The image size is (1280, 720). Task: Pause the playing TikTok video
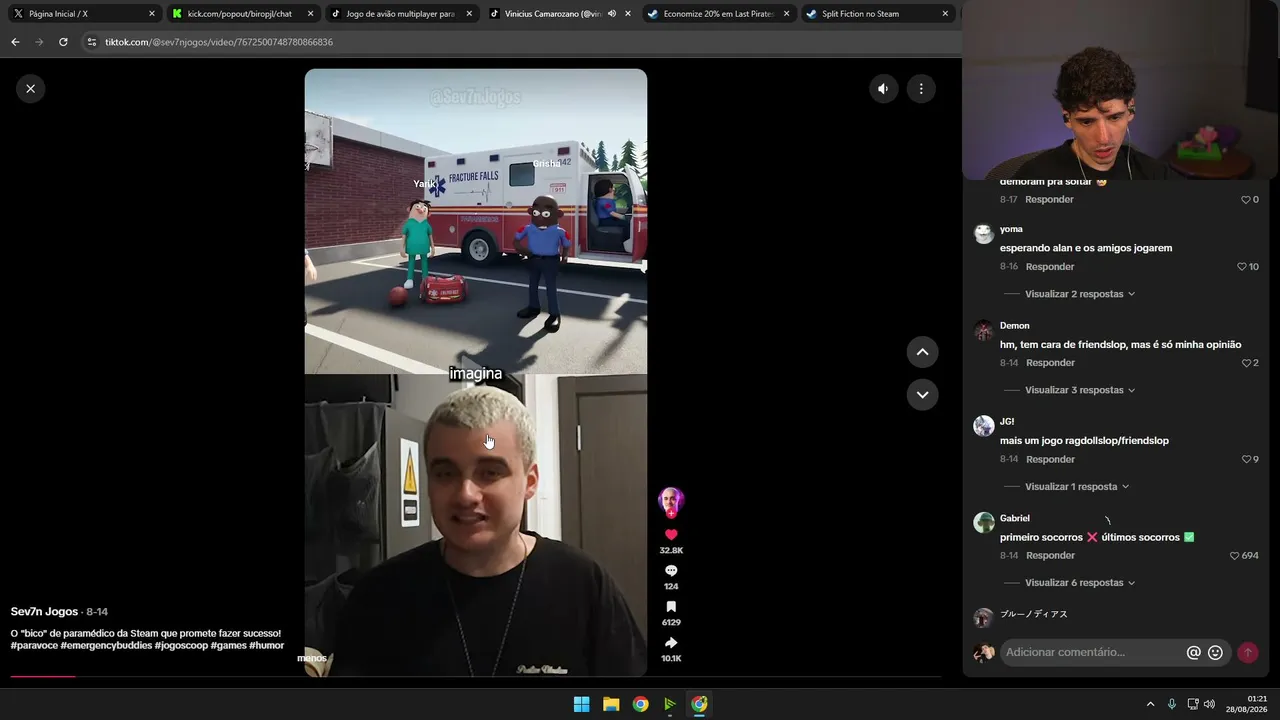click(476, 372)
